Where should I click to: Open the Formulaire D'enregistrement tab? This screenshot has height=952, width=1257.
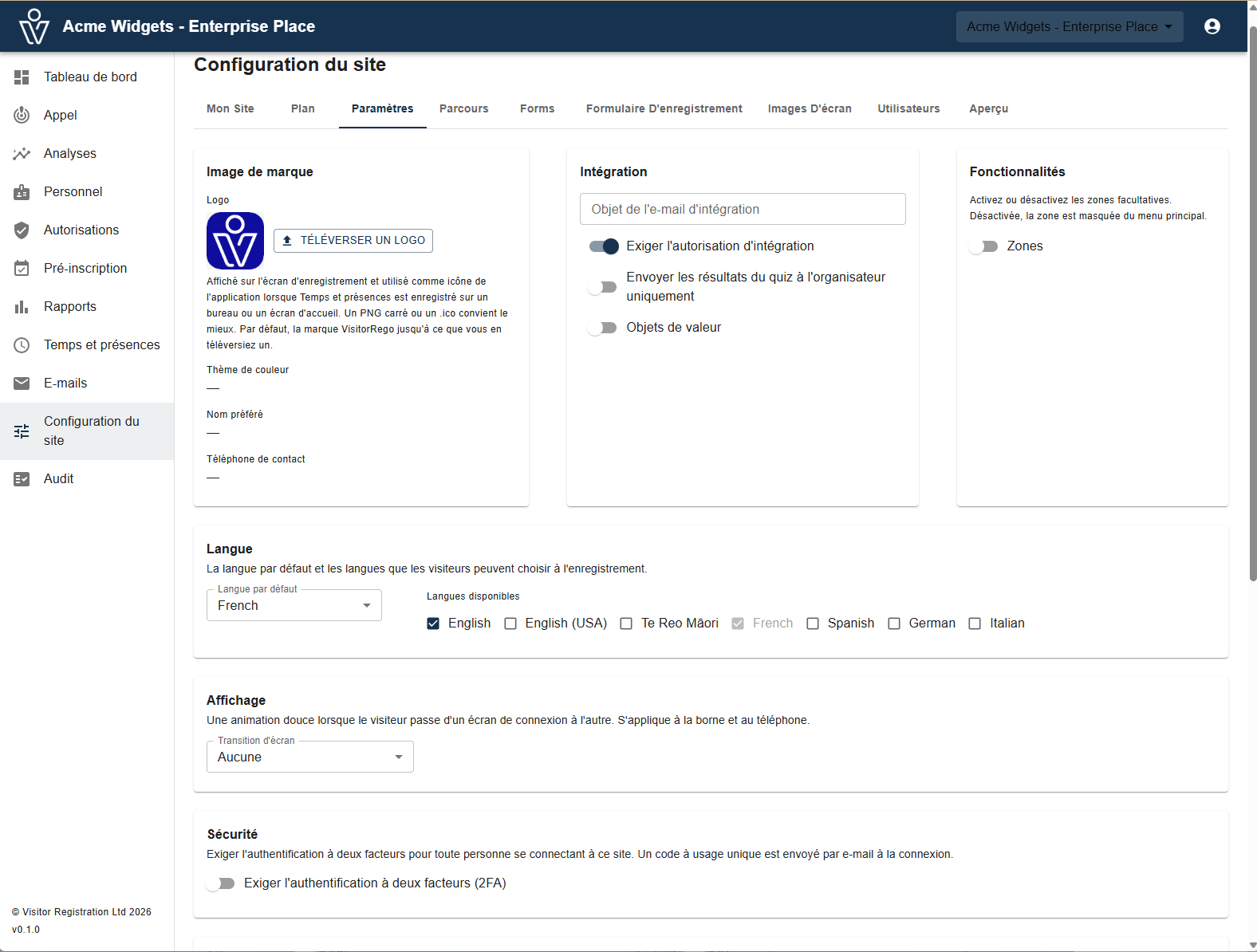tap(664, 108)
